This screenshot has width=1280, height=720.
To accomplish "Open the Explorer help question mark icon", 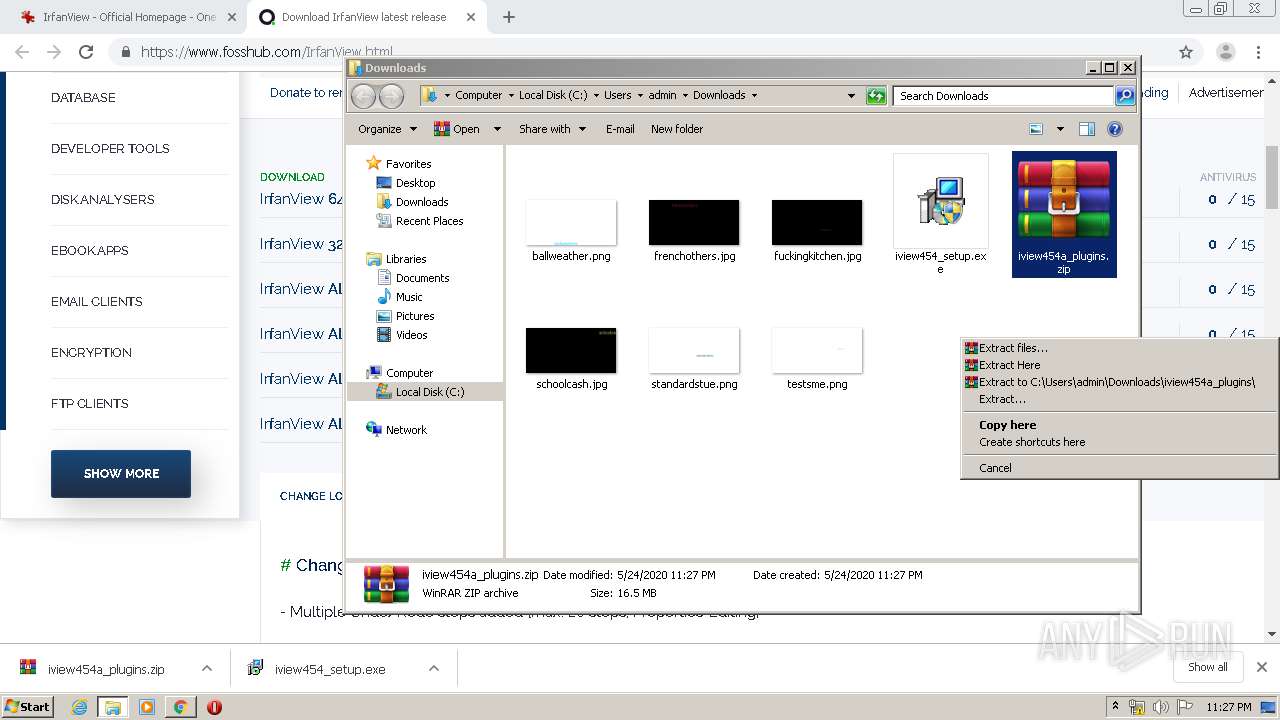I will (1115, 129).
